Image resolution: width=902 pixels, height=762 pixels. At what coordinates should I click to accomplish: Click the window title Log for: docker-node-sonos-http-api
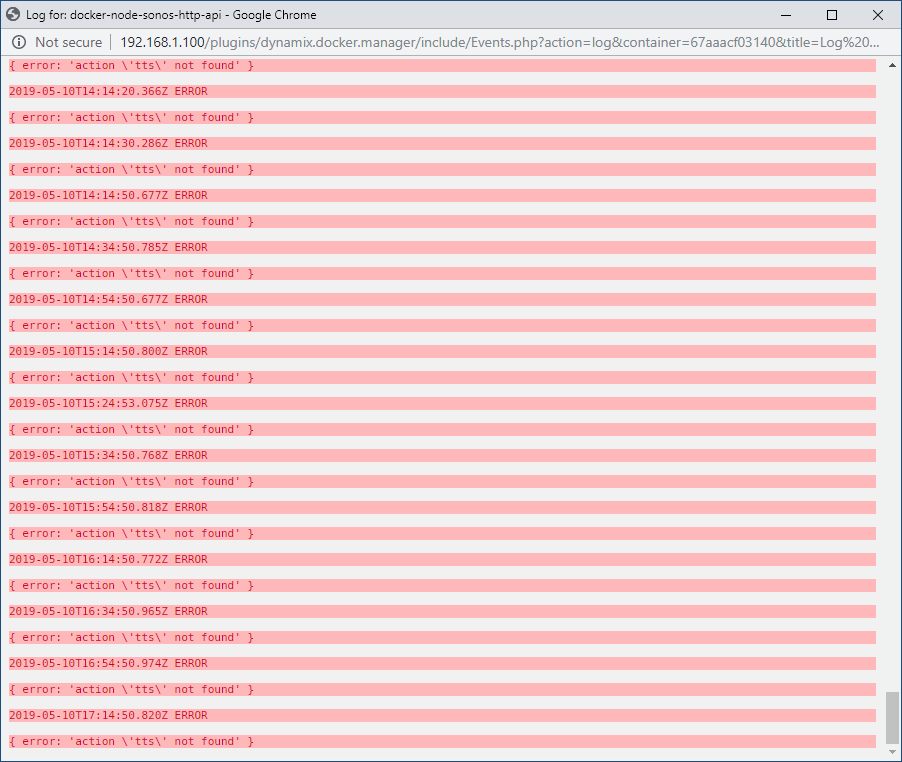[x=171, y=15]
